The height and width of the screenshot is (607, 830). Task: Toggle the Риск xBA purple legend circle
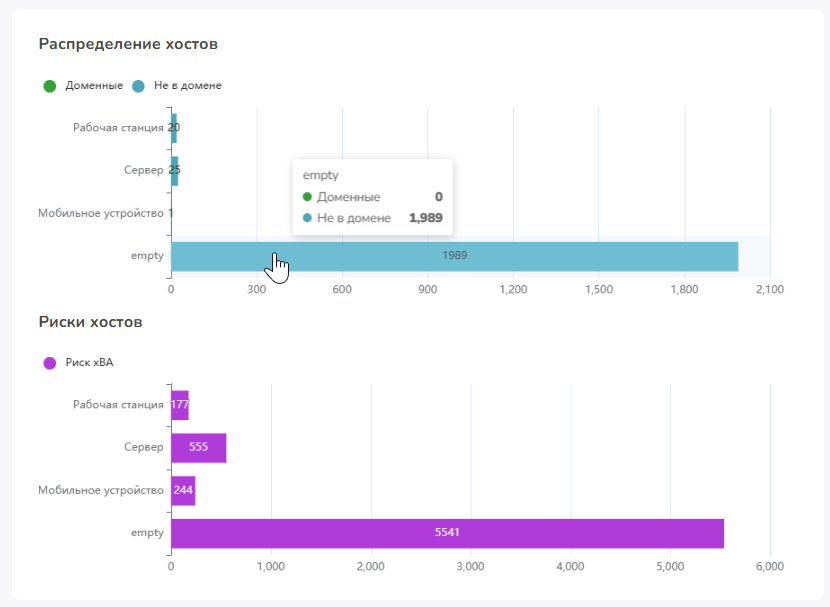[x=50, y=363]
